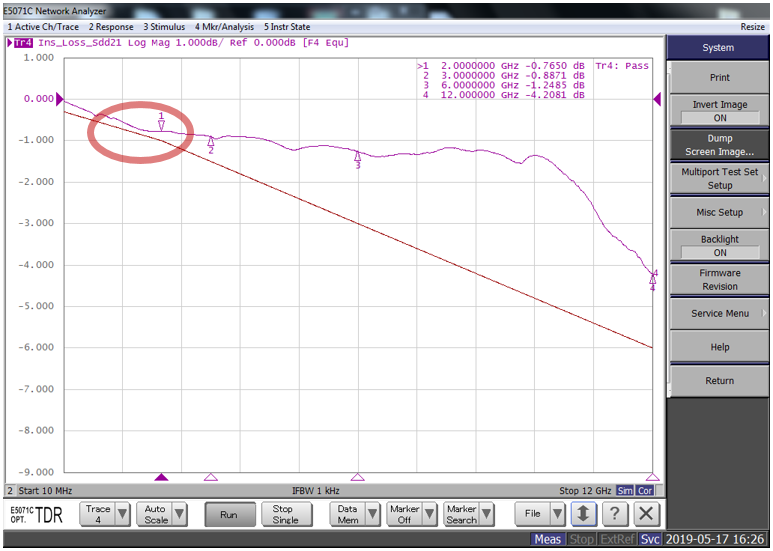Click marker 3 triangle on the trace
773x551 pixels.
(357, 156)
